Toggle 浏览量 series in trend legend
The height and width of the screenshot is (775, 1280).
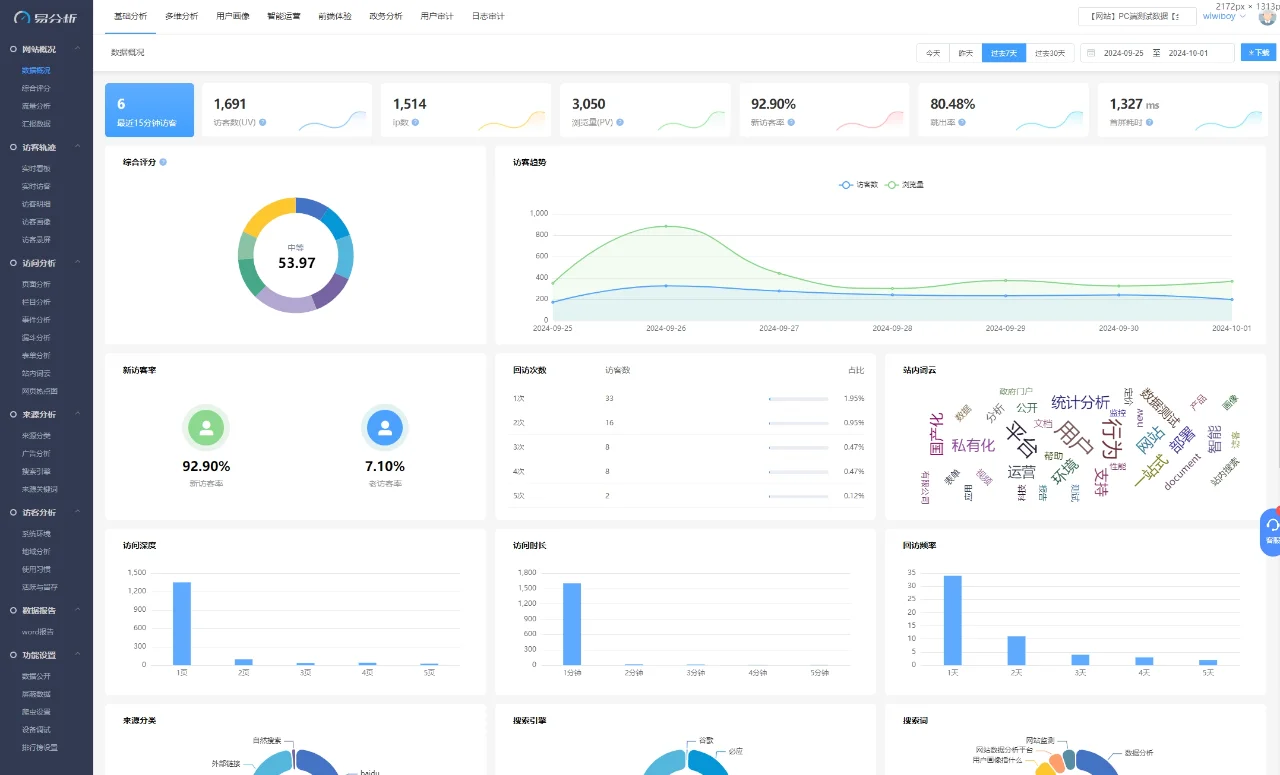pos(904,185)
